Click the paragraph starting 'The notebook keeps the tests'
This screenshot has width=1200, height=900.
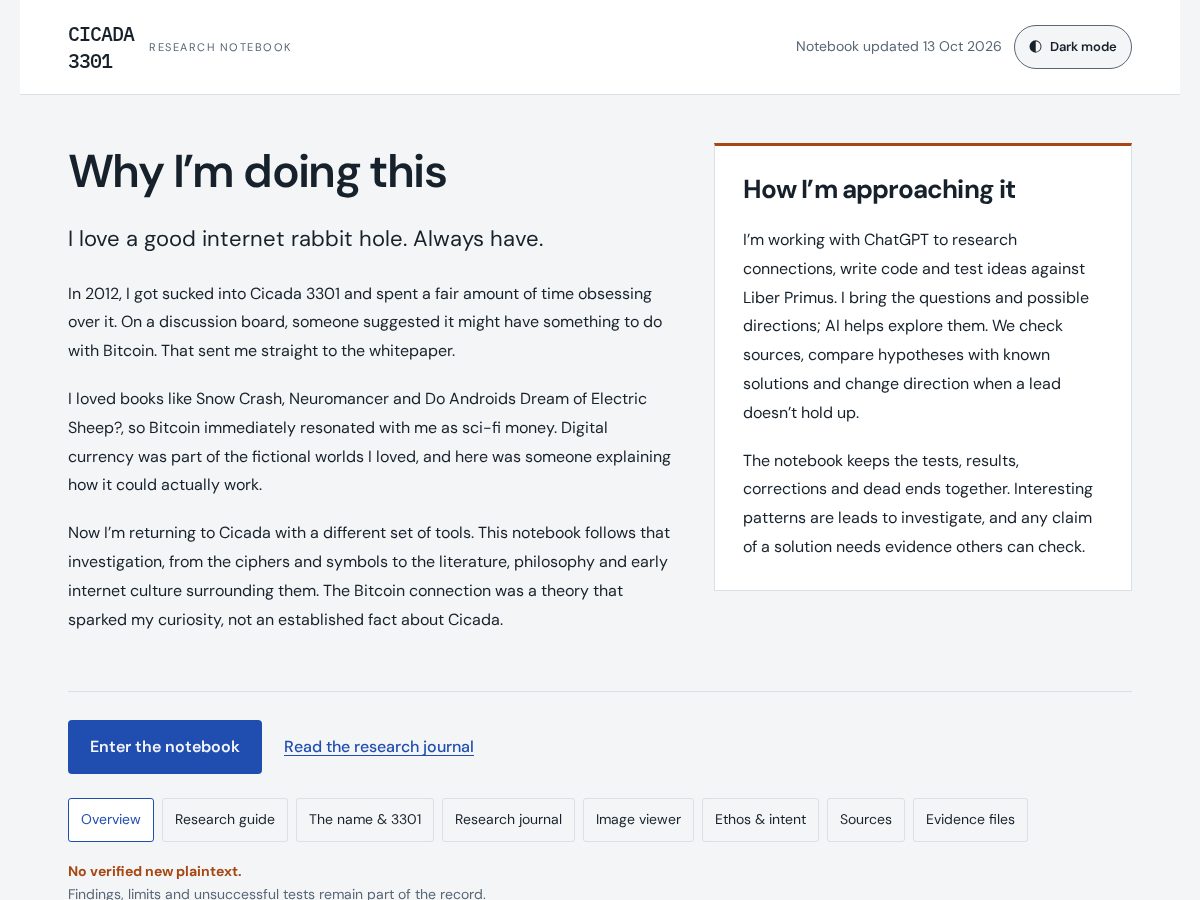pyautogui.click(x=918, y=504)
